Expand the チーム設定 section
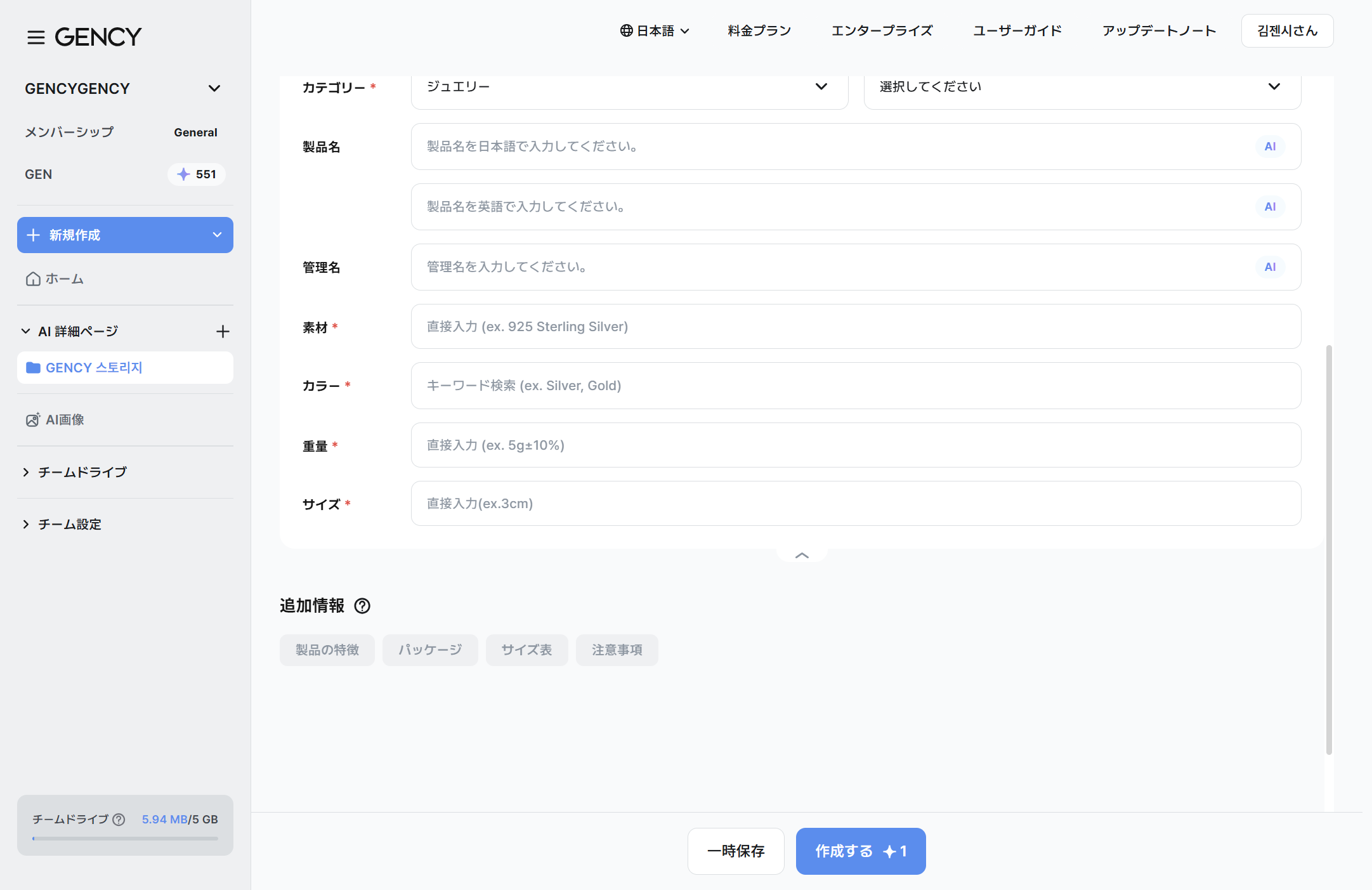 (26, 524)
